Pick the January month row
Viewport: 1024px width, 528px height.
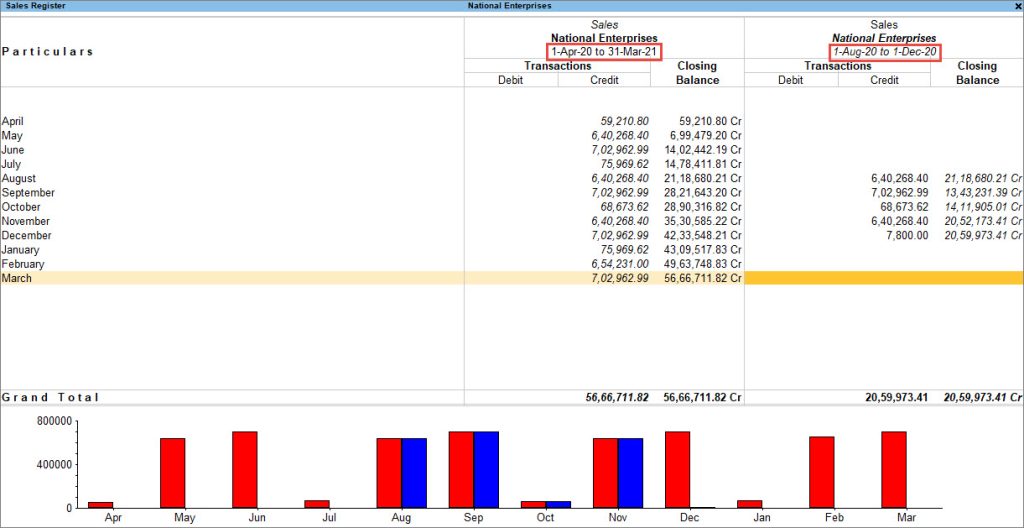click(x=21, y=250)
